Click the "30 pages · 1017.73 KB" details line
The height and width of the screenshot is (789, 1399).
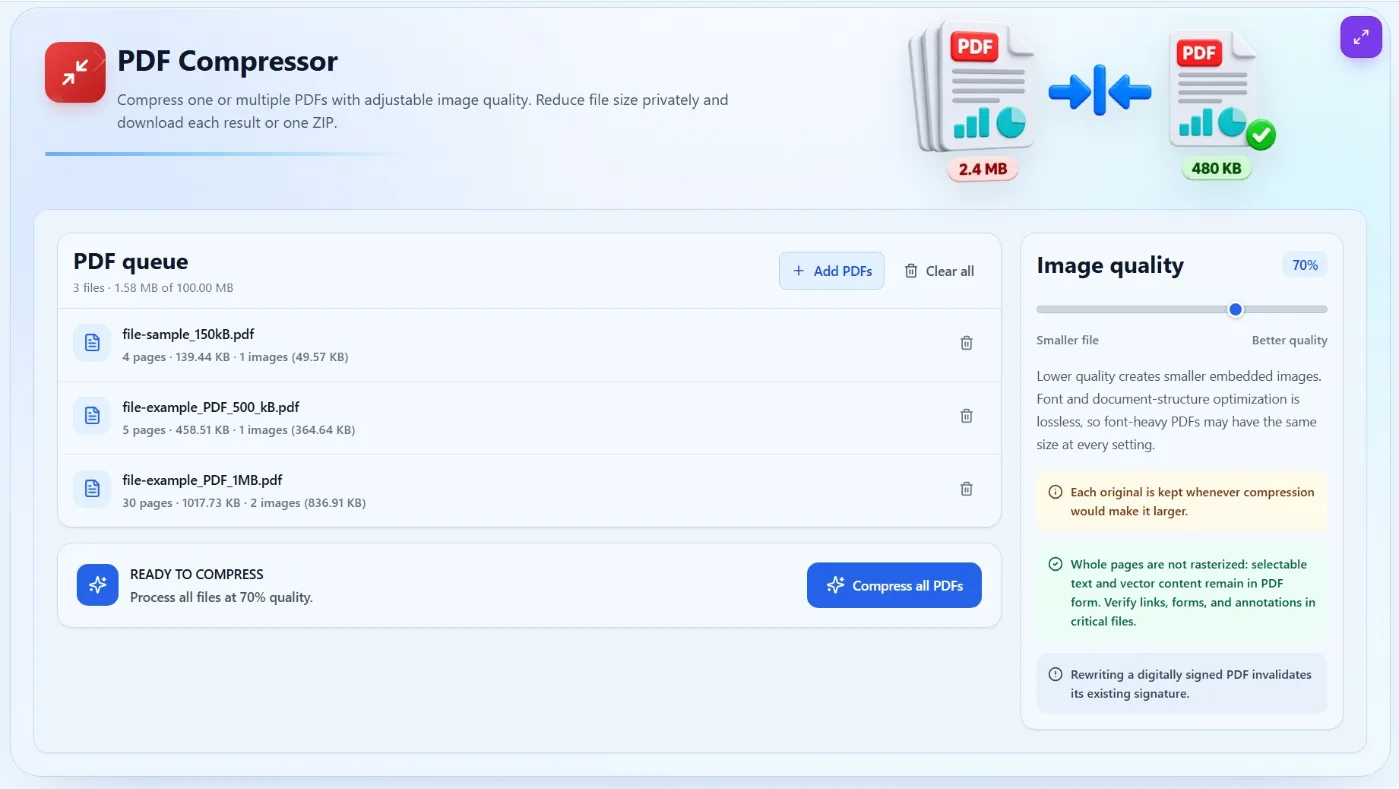point(244,503)
